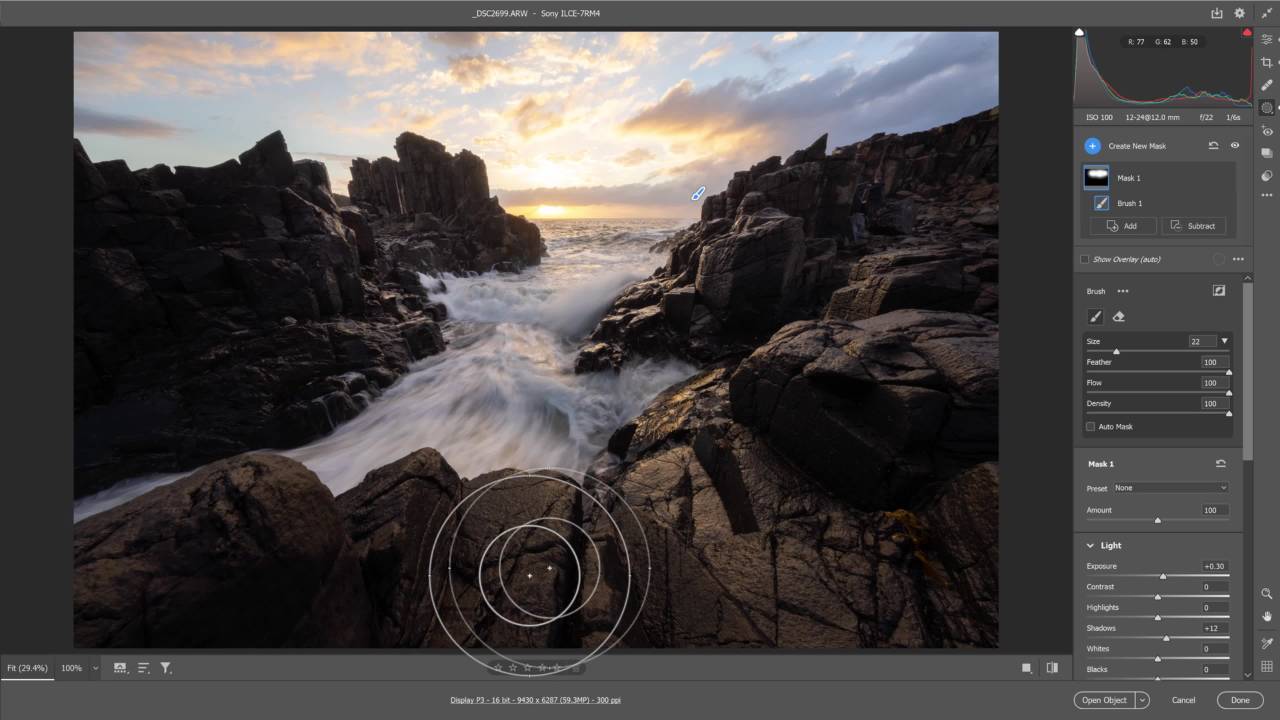
Task: Click Create New Mask plus icon
Action: [1092, 146]
